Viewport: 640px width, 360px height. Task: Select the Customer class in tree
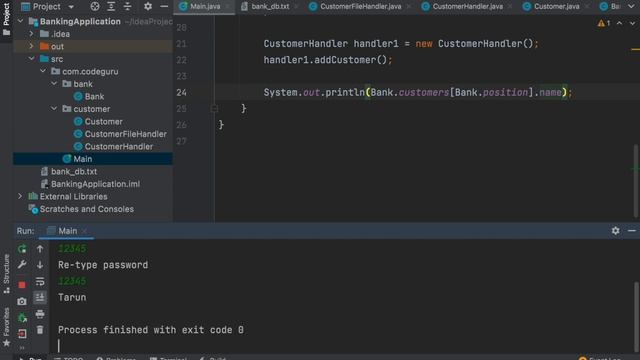click(x=98, y=121)
